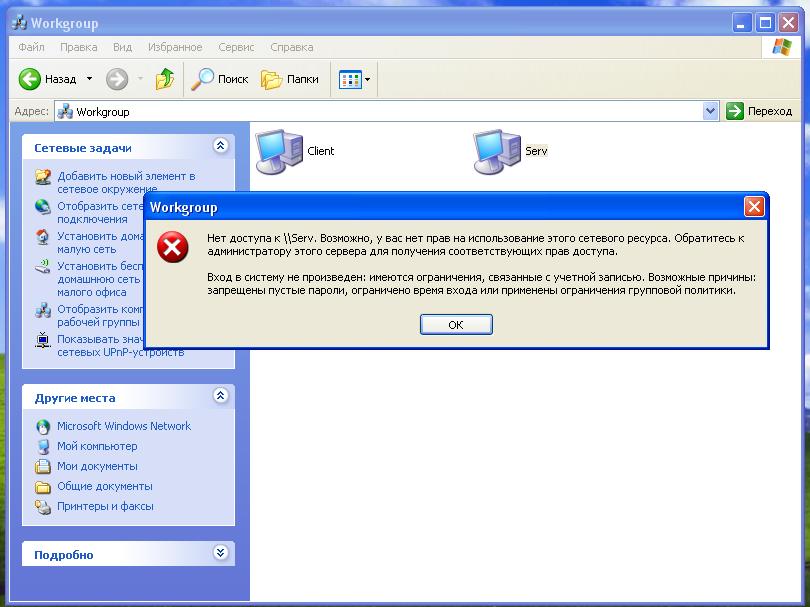Screen dimensions: 810x607
Task: Maximize the Workgroup explorer window
Action: point(765,23)
